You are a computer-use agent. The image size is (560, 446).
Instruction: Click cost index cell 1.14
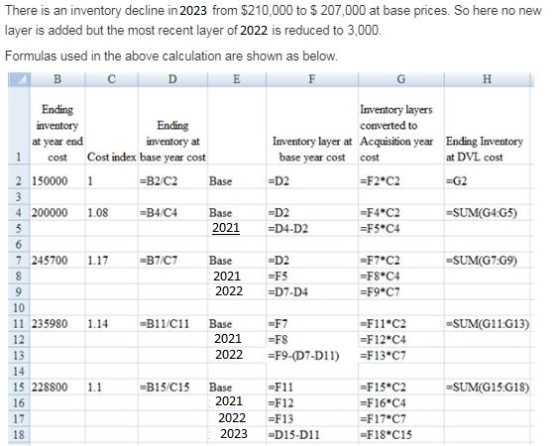111,324
